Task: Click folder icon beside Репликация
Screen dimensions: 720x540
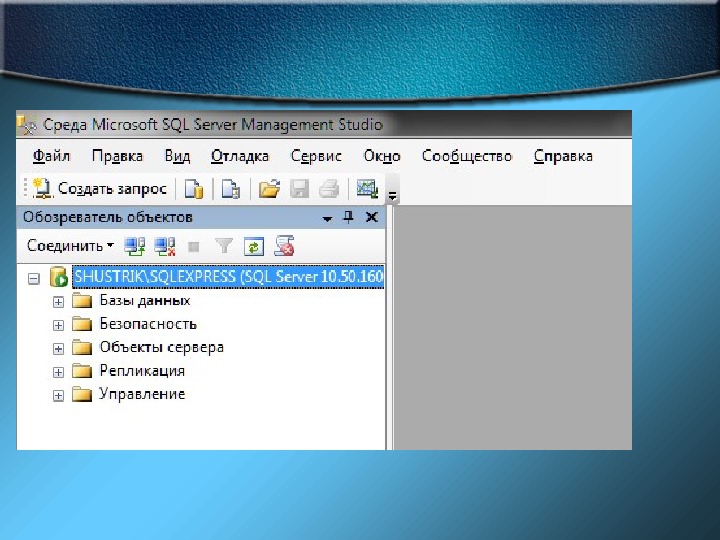Action: tap(82, 371)
